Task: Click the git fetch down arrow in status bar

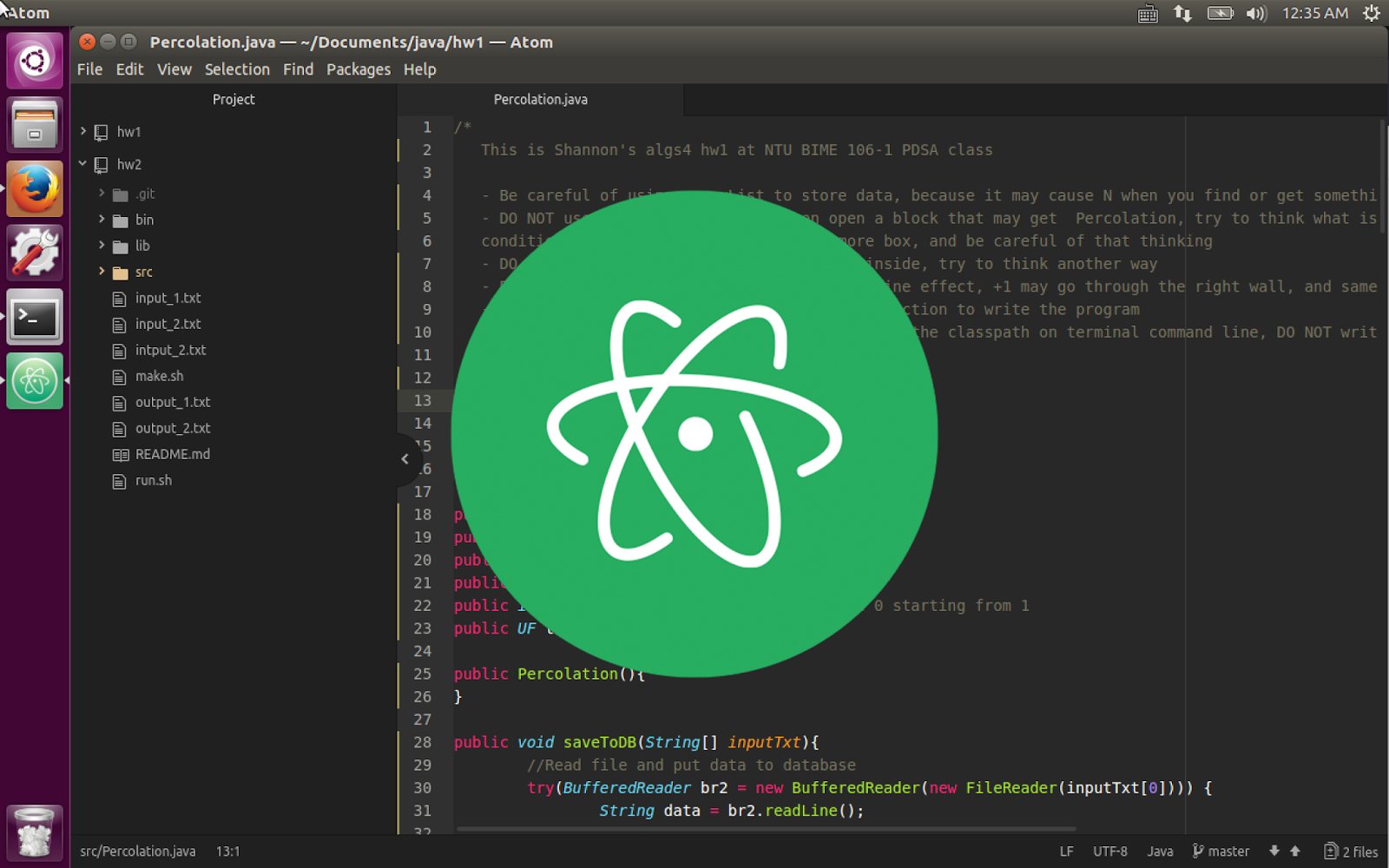Action: (x=1274, y=852)
